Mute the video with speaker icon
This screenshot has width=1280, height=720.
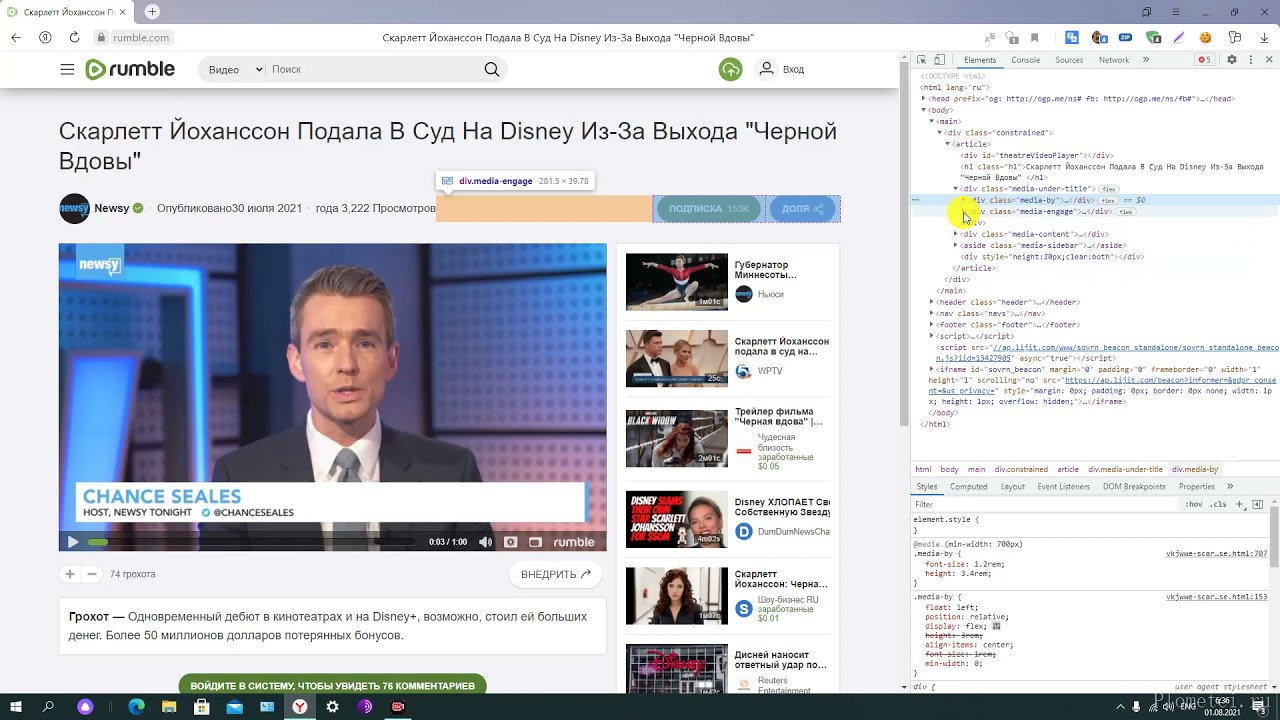coord(485,542)
